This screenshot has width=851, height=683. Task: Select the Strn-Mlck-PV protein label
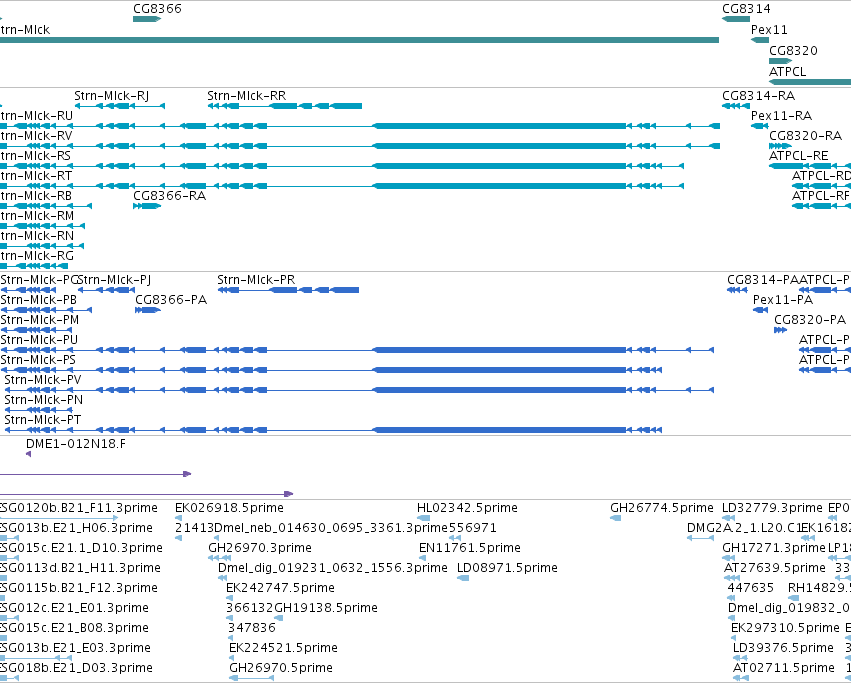point(43,380)
